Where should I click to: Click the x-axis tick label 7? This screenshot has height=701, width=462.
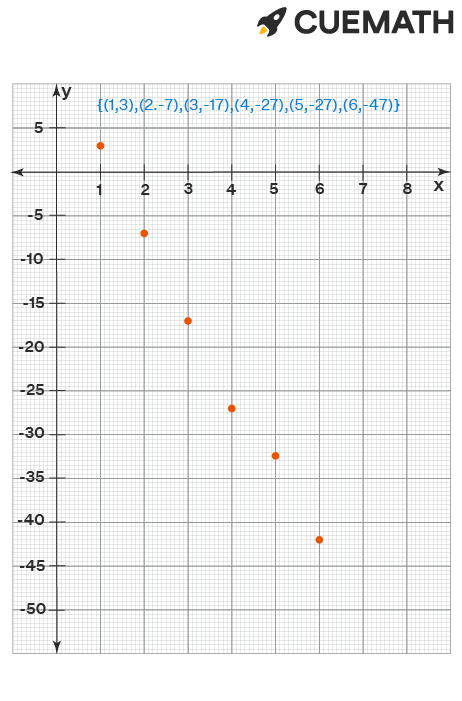[363, 189]
